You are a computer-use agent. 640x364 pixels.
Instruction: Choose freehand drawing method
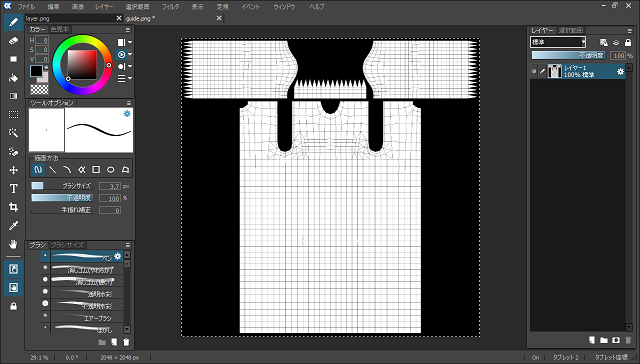(38, 169)
